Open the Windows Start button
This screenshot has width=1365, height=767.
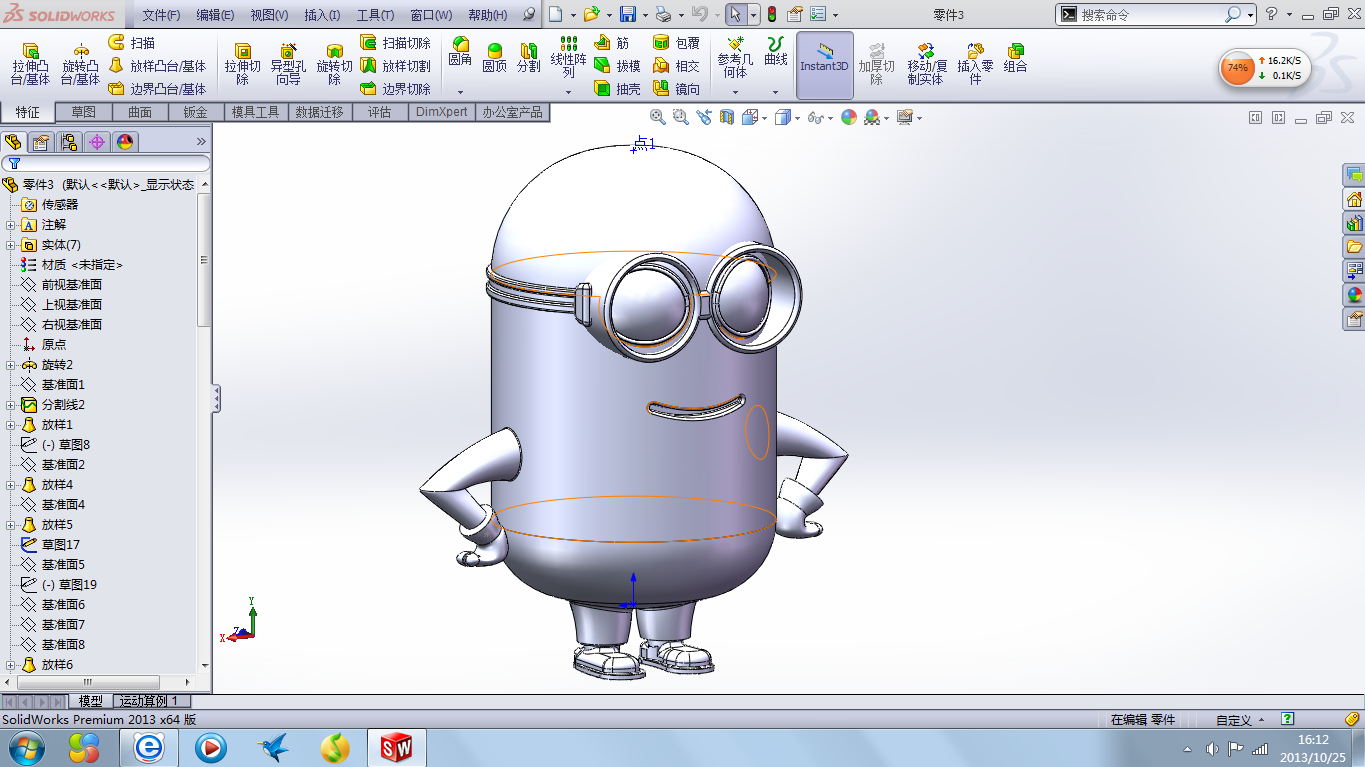[x=27, y=747]
